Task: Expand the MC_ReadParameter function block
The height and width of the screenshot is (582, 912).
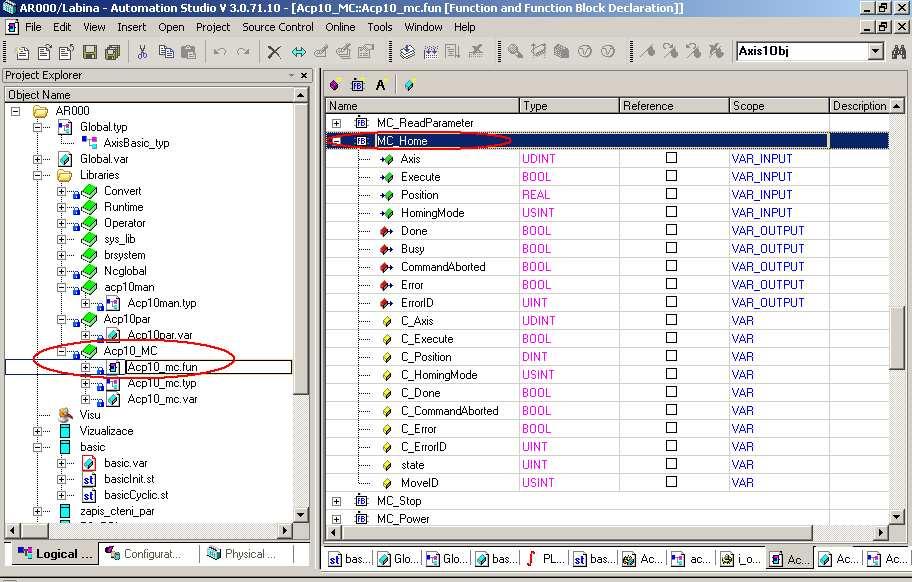Action: (337, 123)
